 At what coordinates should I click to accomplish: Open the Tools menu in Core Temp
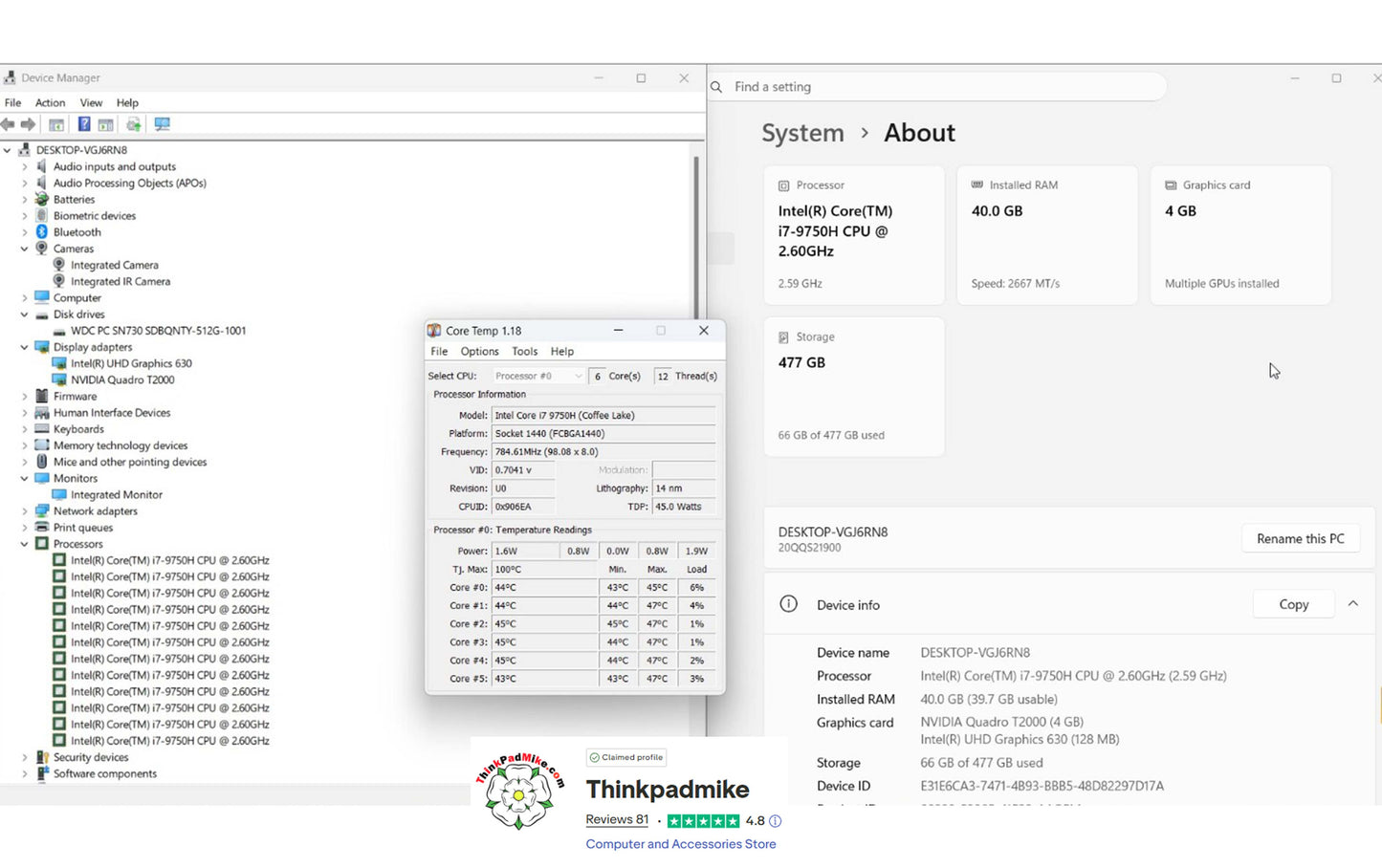point(524,352)
